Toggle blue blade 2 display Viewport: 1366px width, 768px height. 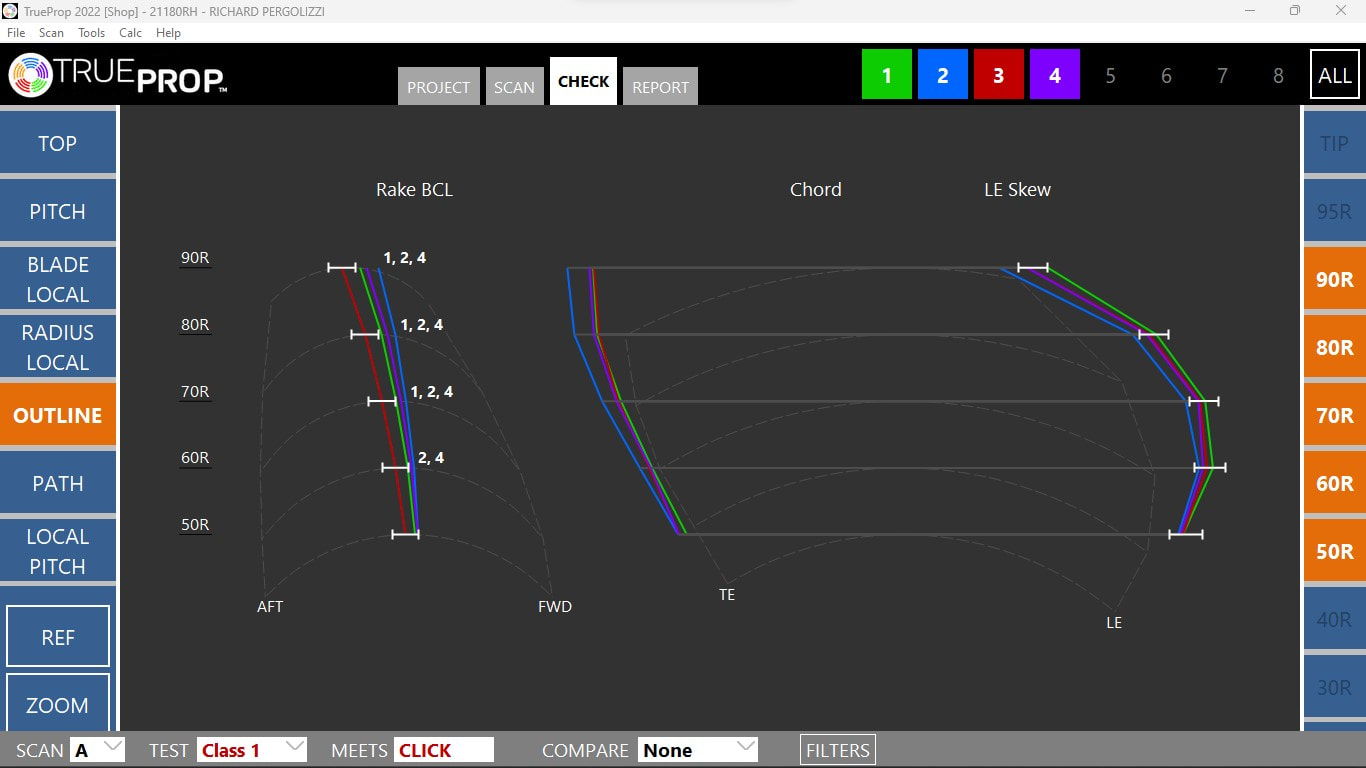(x=943, y=75)
